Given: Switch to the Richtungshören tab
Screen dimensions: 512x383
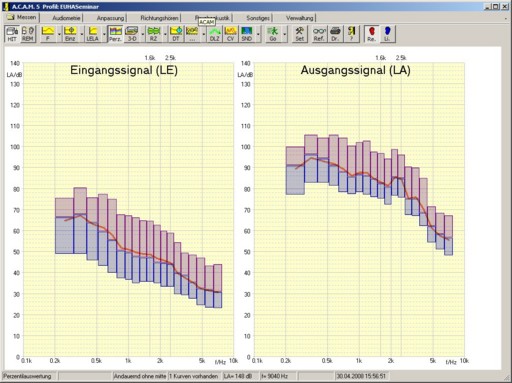Looking at the screenshot, I should (x=159, y=18).
